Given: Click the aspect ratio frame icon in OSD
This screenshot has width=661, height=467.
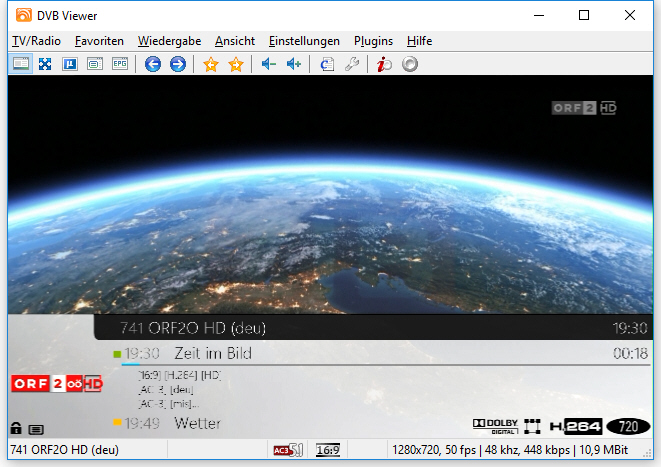Looking at the screenshot, I should [x=532, y=426].
